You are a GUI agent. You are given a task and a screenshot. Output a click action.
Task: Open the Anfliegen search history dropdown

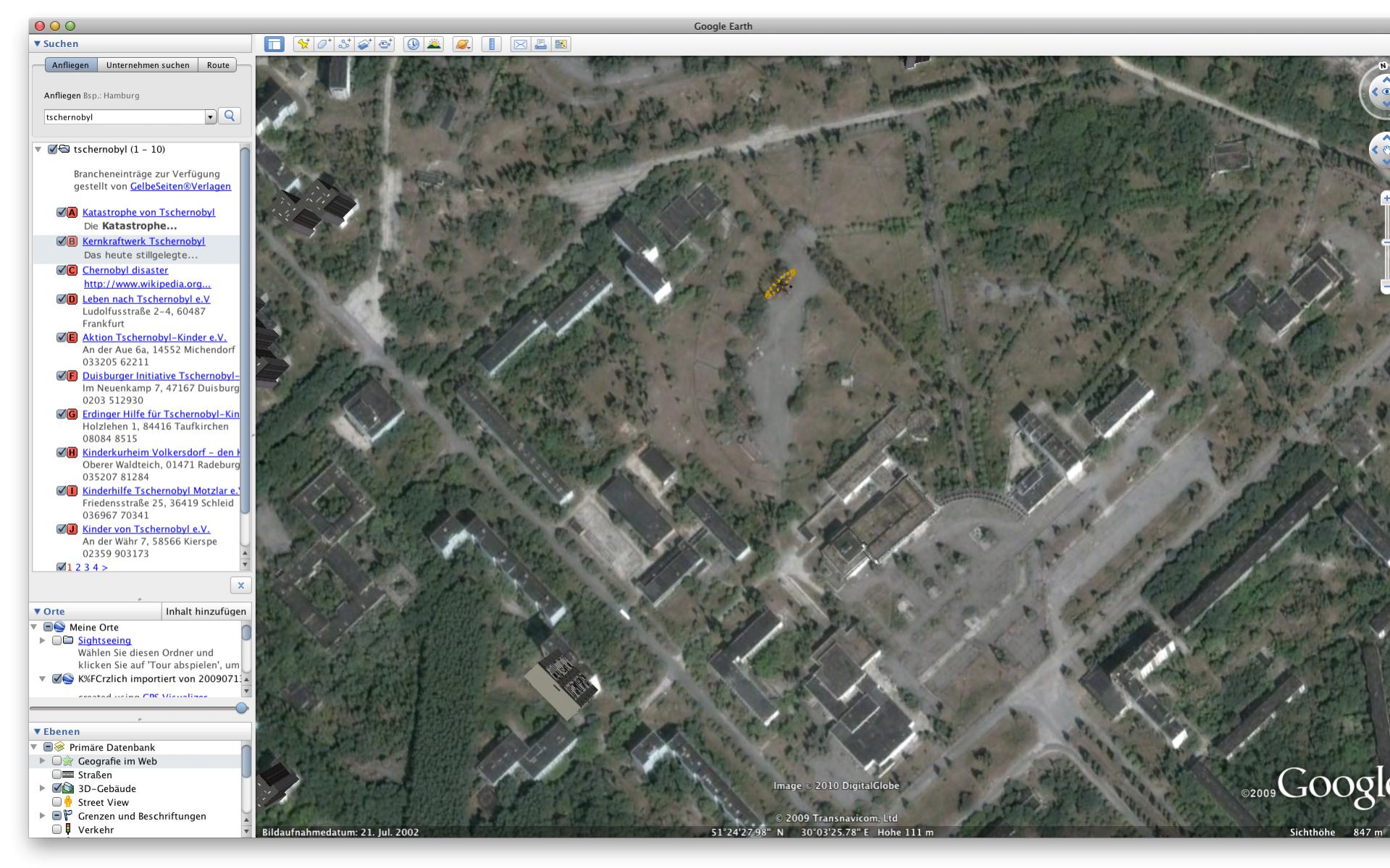211,117
